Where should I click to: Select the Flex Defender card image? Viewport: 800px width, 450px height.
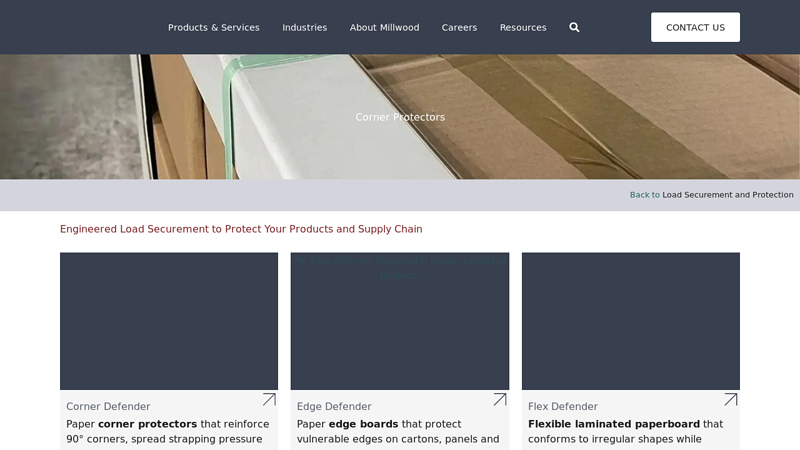pyautogui.click(x=631, y=321)
